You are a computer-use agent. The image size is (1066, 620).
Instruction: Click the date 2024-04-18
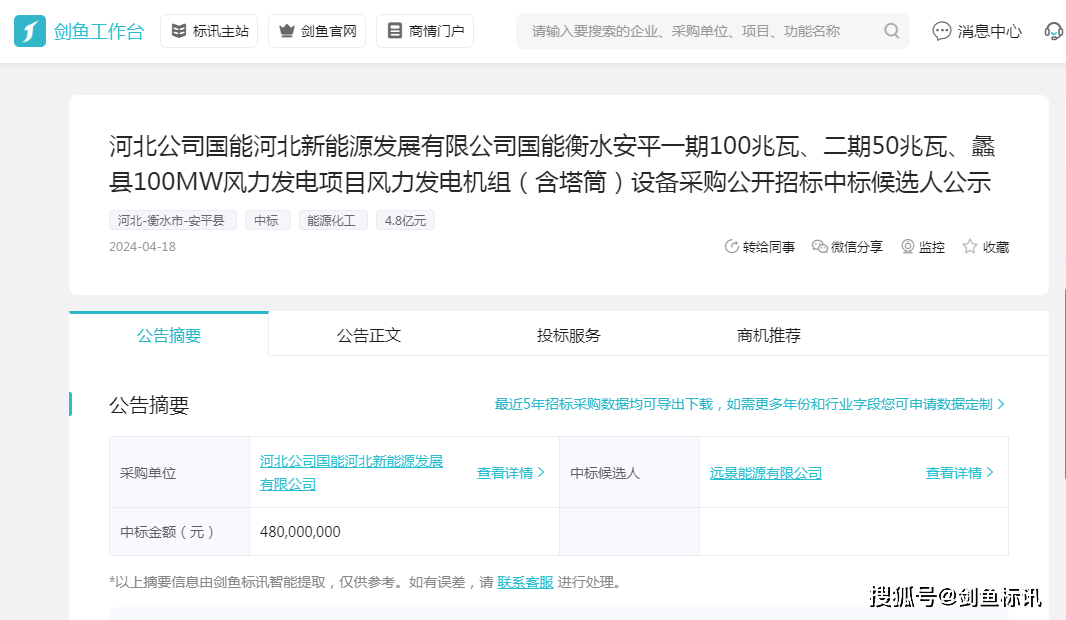[x=142, y=247]
